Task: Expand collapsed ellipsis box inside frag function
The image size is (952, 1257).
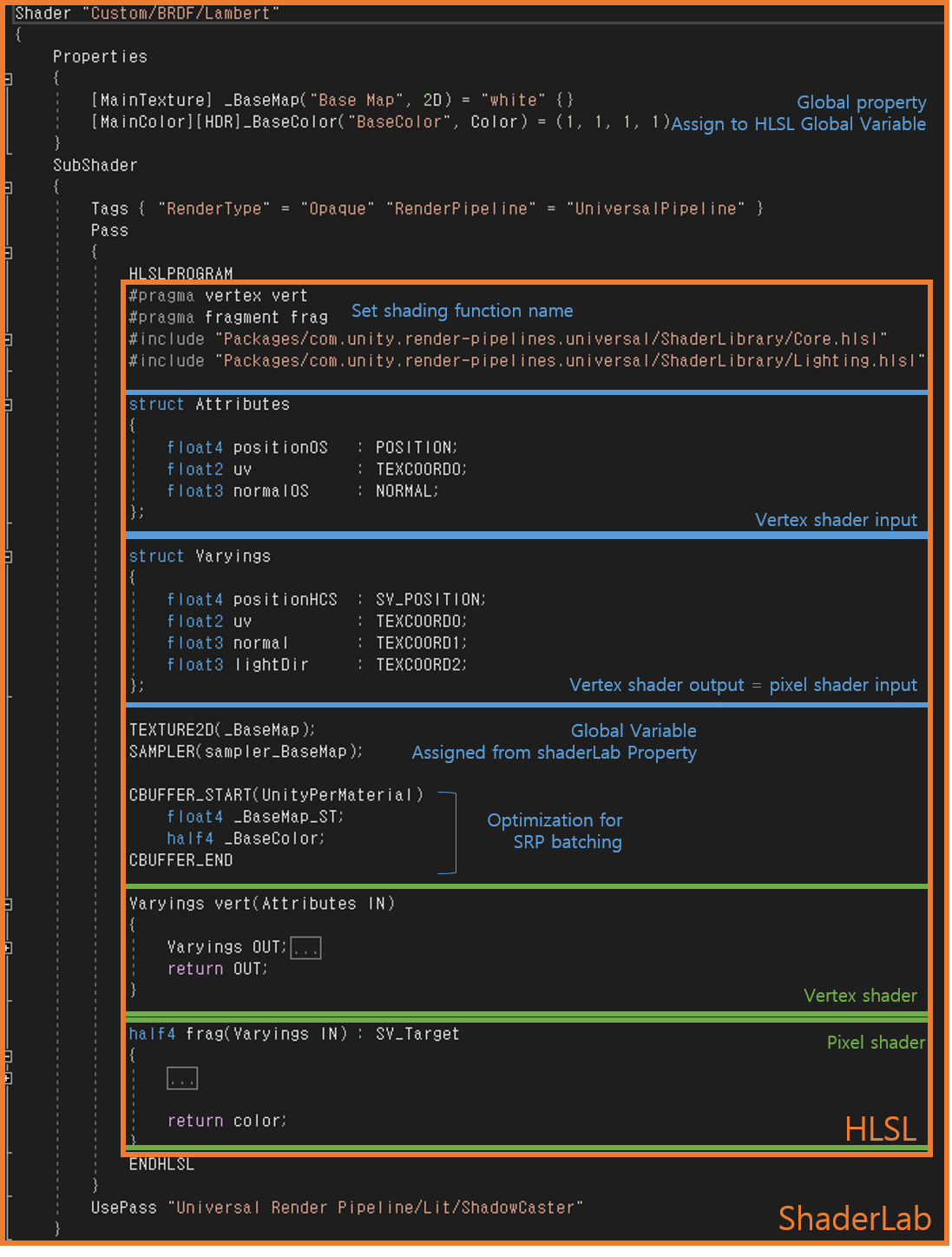Action: coord(182,1078)
